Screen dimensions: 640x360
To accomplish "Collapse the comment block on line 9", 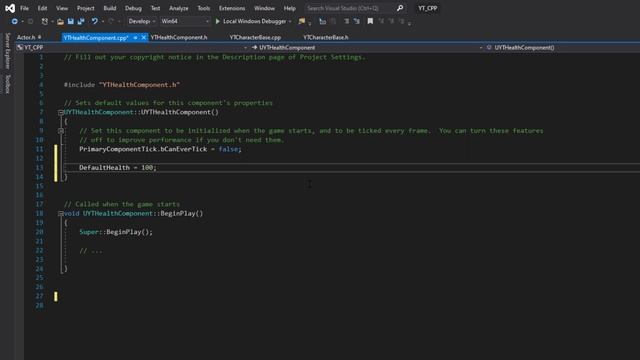I will pos(60,131).
